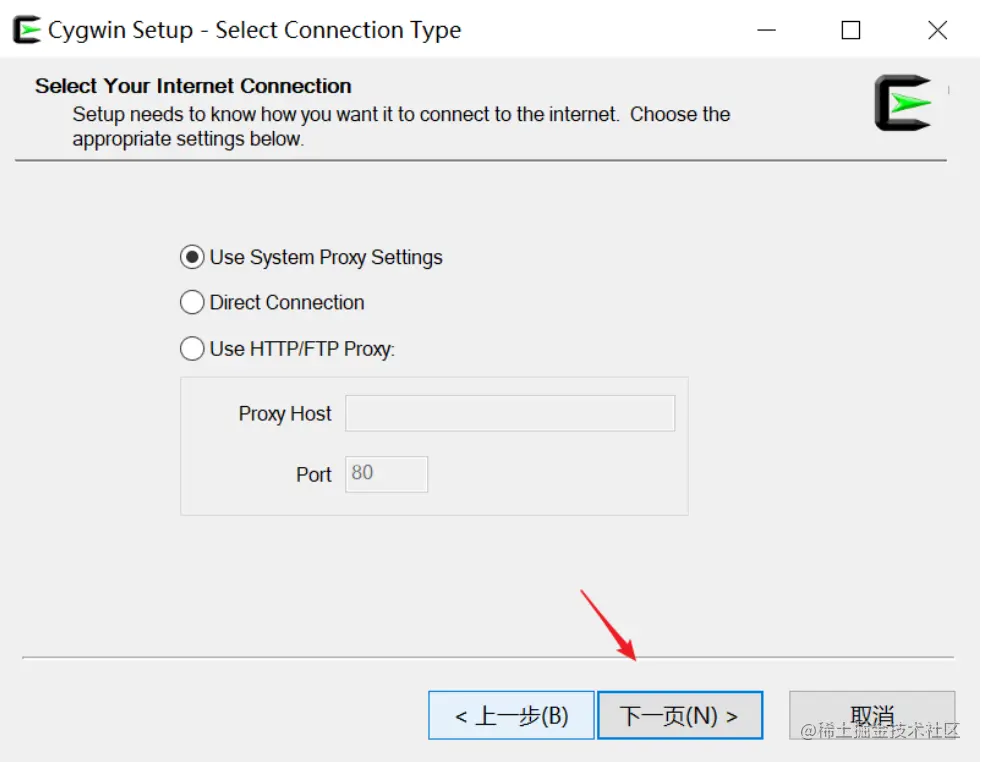The image size is (982, 762).
Task: Cancel setup with the 取消 button
Action: click(872, 715)
